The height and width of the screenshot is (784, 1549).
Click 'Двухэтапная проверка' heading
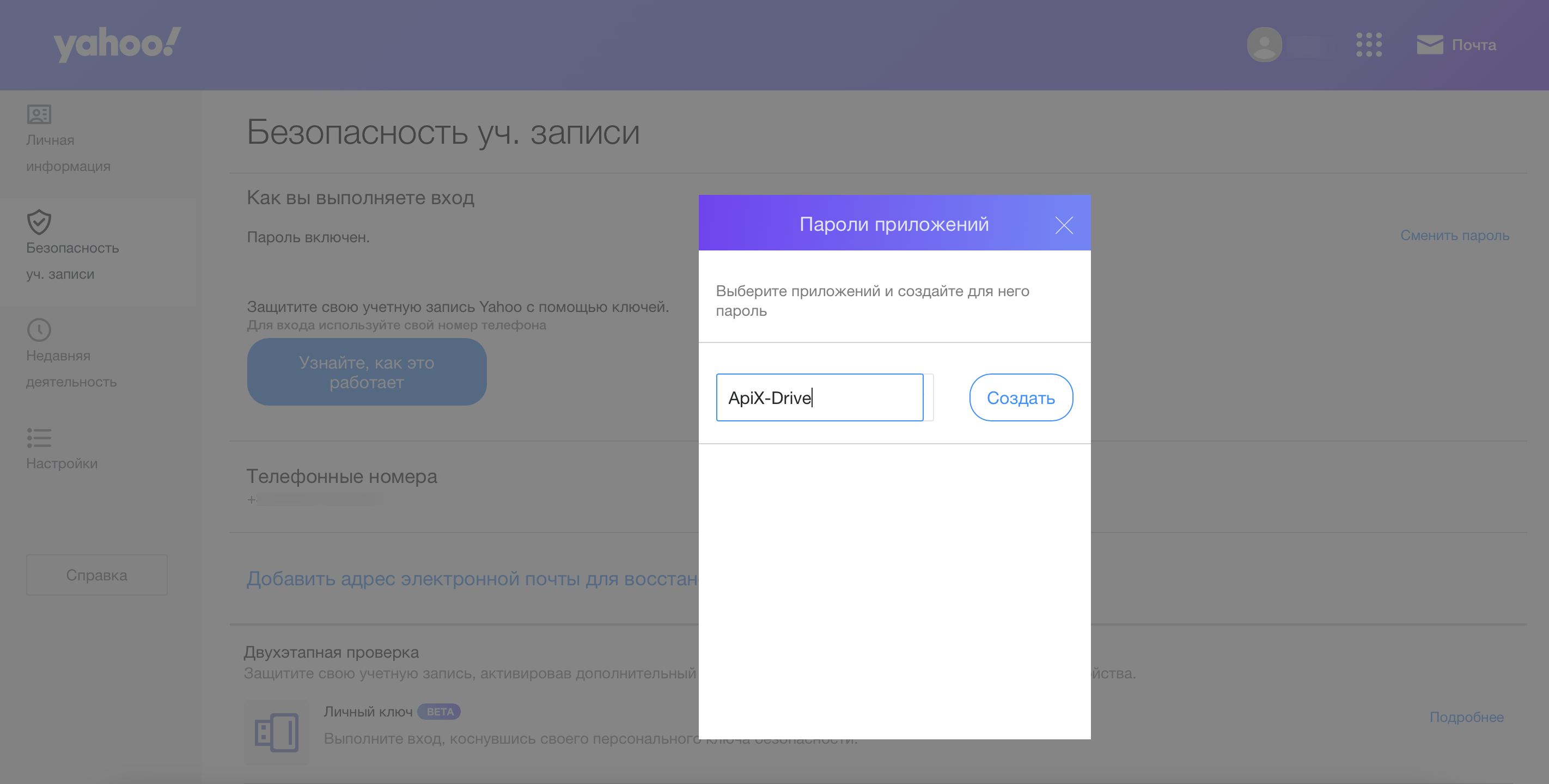pos(331,652)
